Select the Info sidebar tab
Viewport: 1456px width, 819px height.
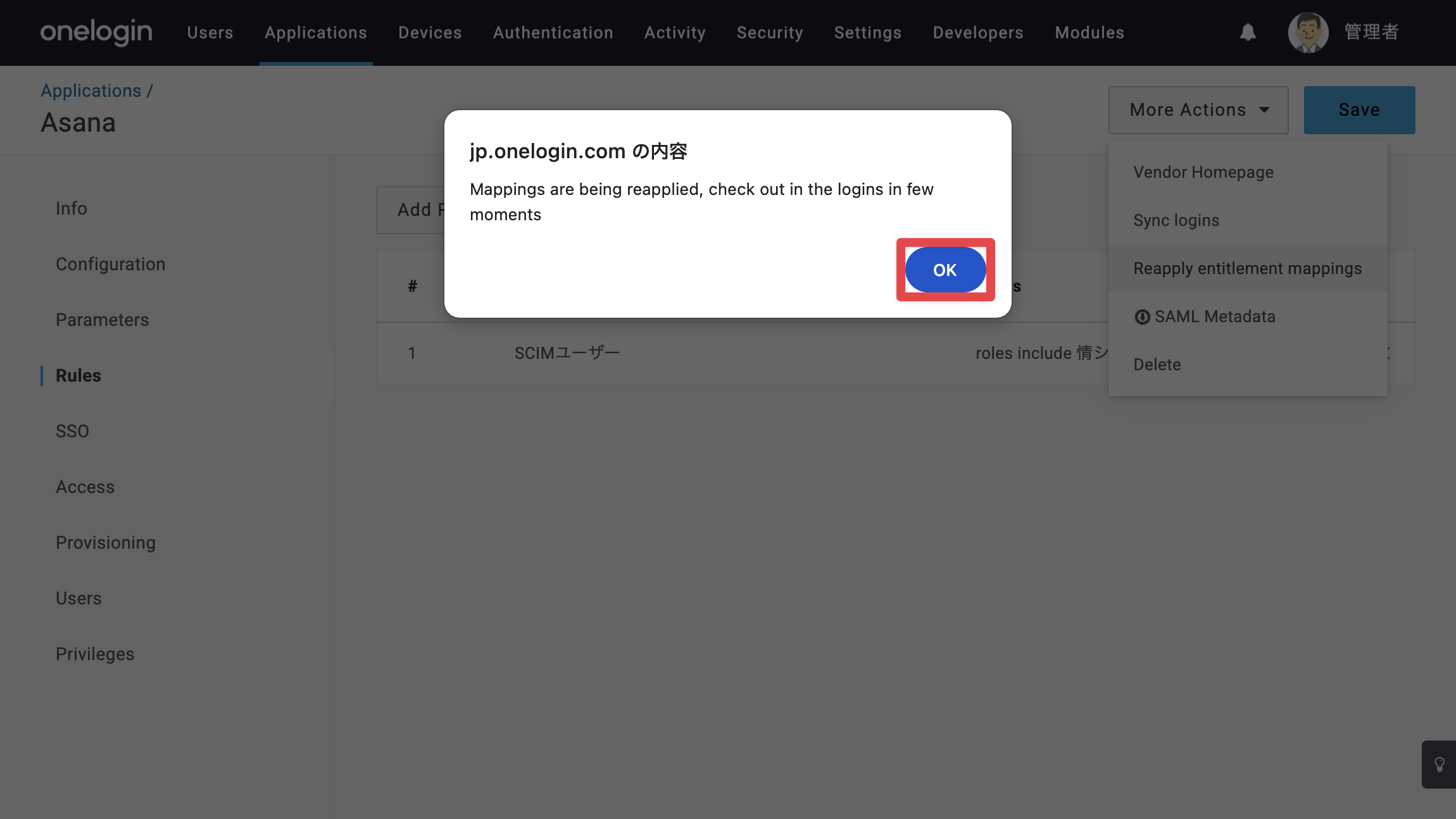tap(72, 208)
